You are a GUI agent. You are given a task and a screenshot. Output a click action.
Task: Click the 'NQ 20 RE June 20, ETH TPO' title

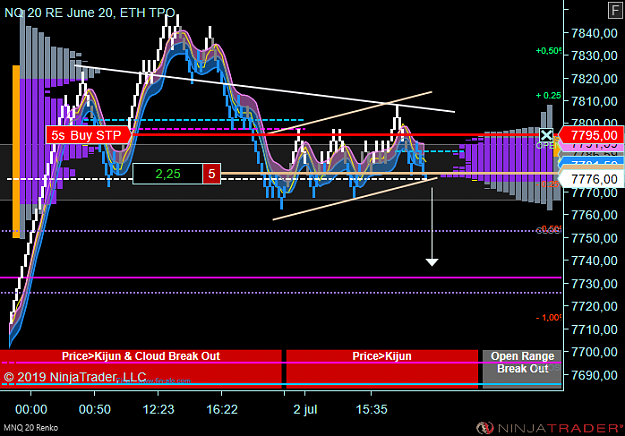click(x=90, y=13)
